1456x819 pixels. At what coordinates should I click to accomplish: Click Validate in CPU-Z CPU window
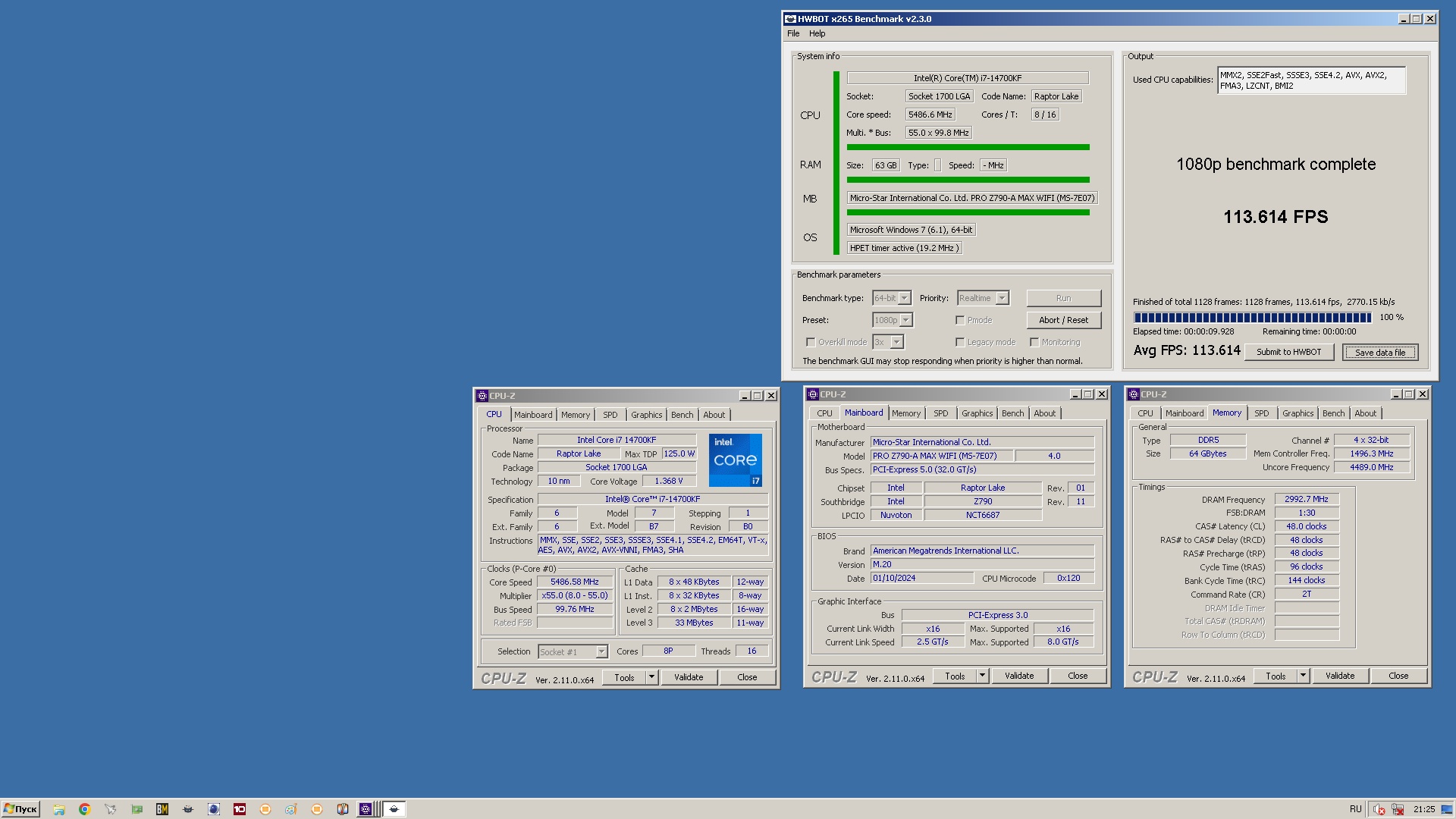(689, 678)
